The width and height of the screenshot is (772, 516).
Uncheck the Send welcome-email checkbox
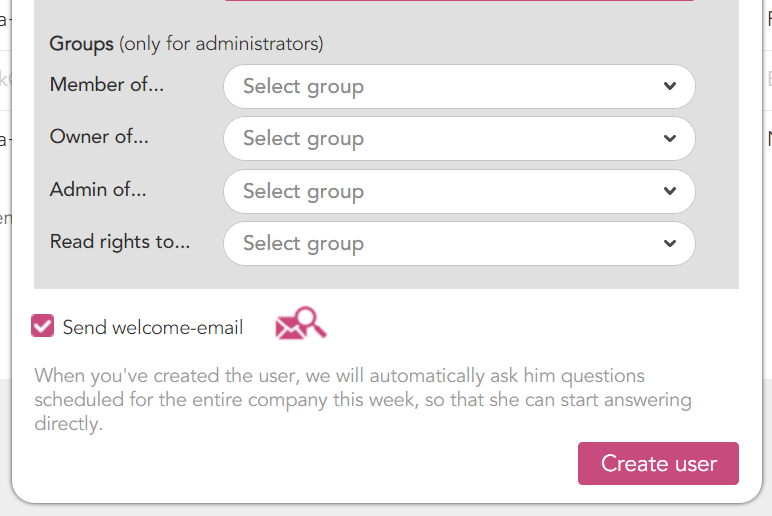pyautogui.click(x=42, y=326)
